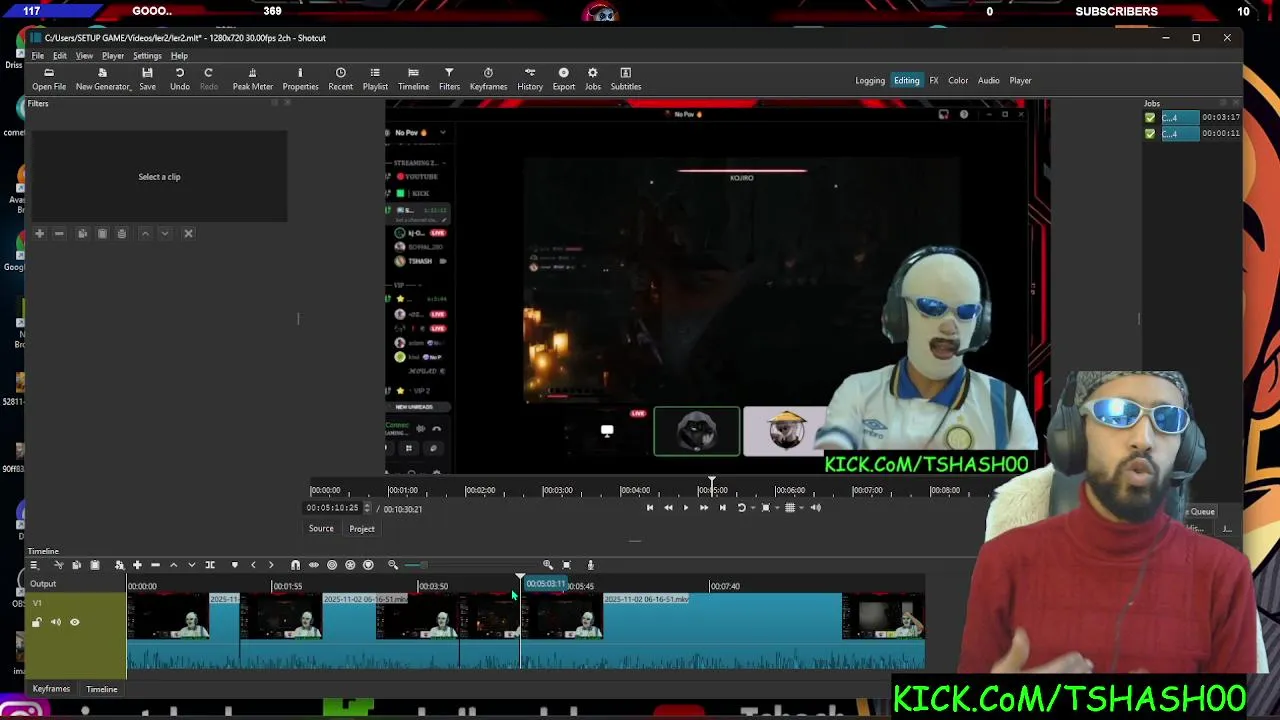The height and width of the screenshot is (720, 1280).
Task: Skip to the end of the video
Action: click(722, 508)
